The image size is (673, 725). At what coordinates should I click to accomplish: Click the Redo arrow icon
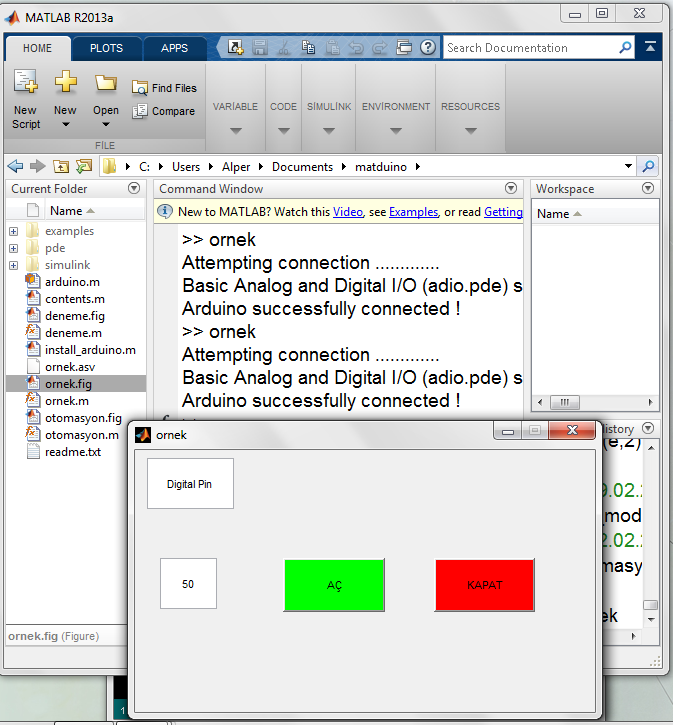(x=379, y=47)
